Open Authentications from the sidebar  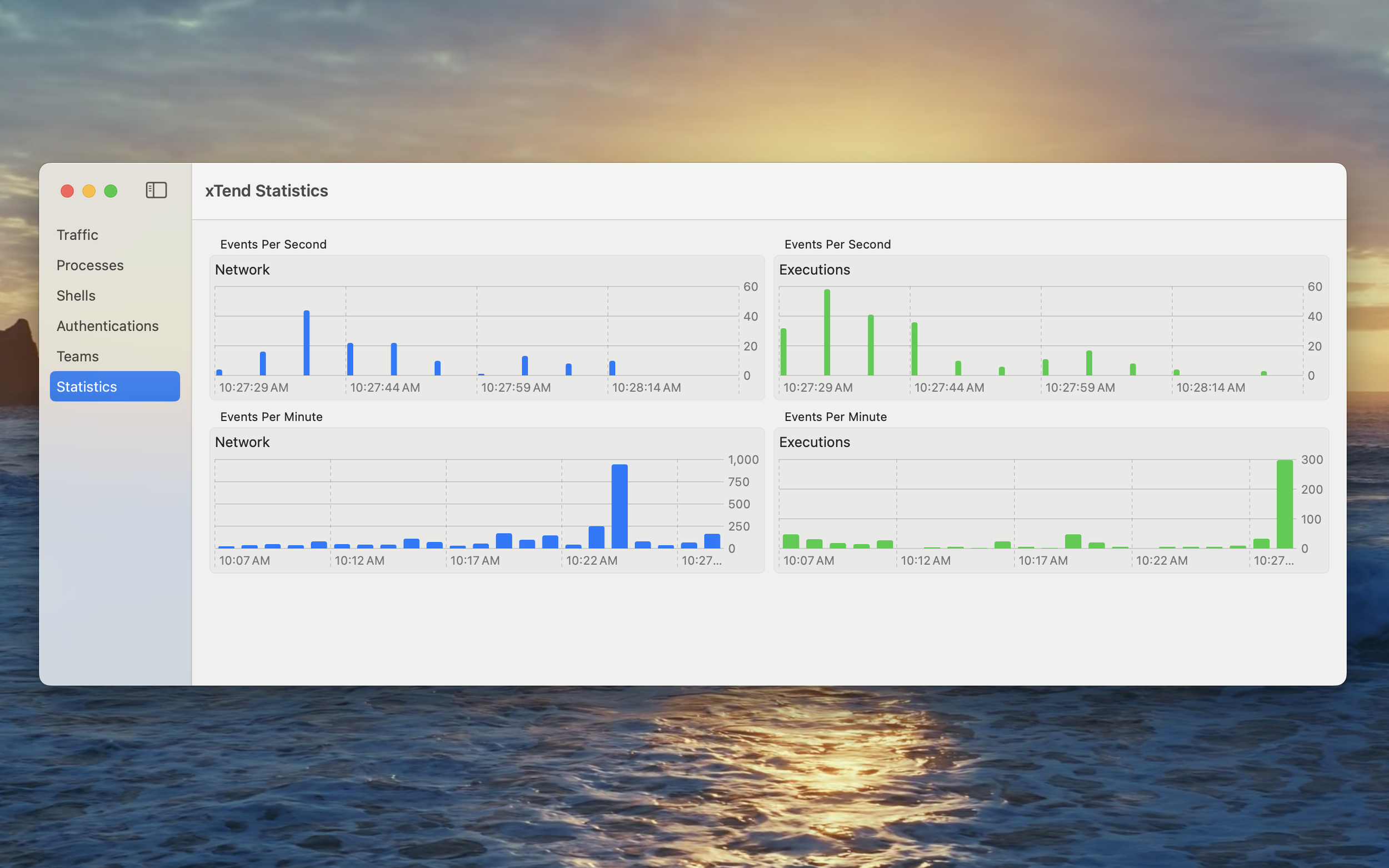click(x=107, y=326)
